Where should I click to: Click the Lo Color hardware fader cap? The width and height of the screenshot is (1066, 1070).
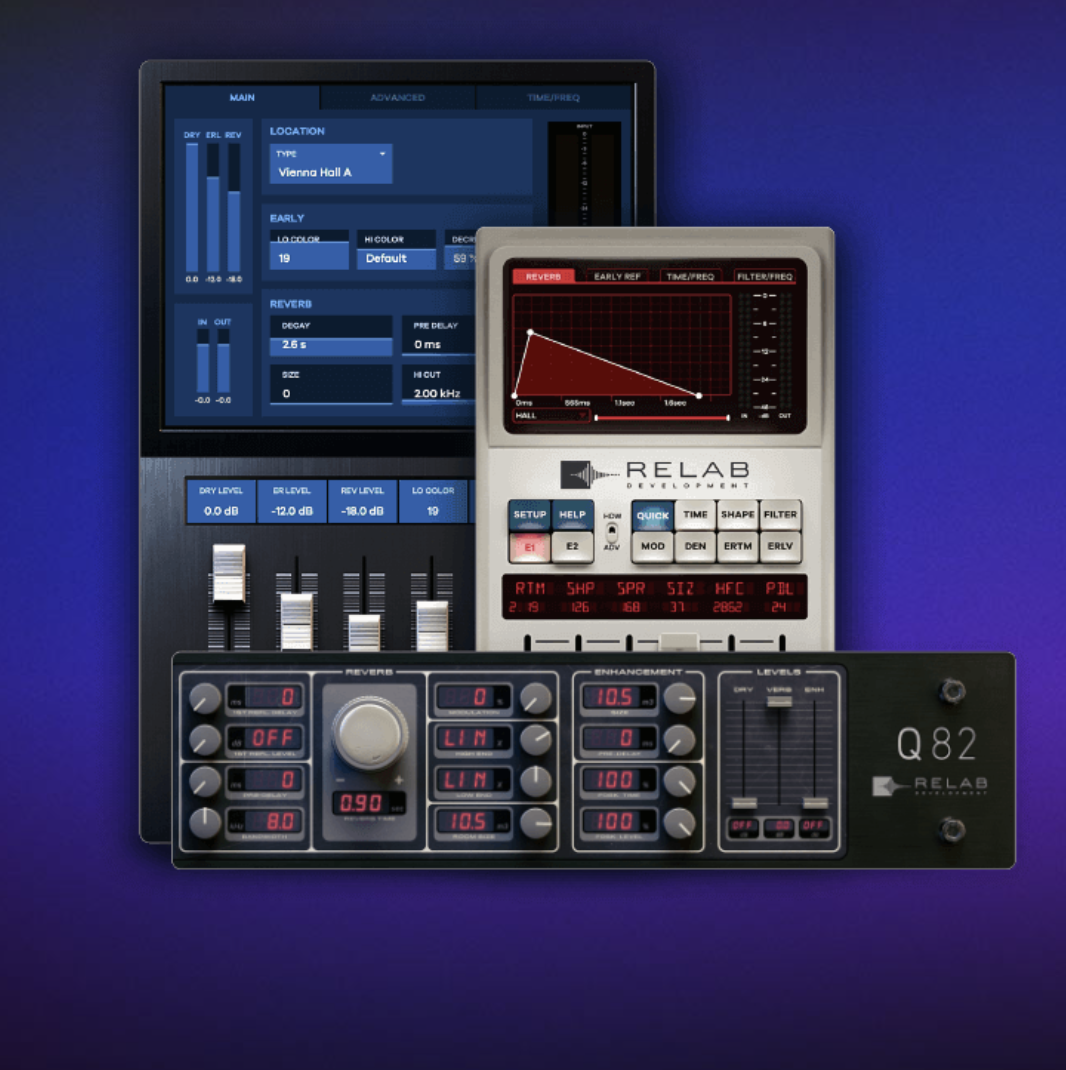click(432, 625)
